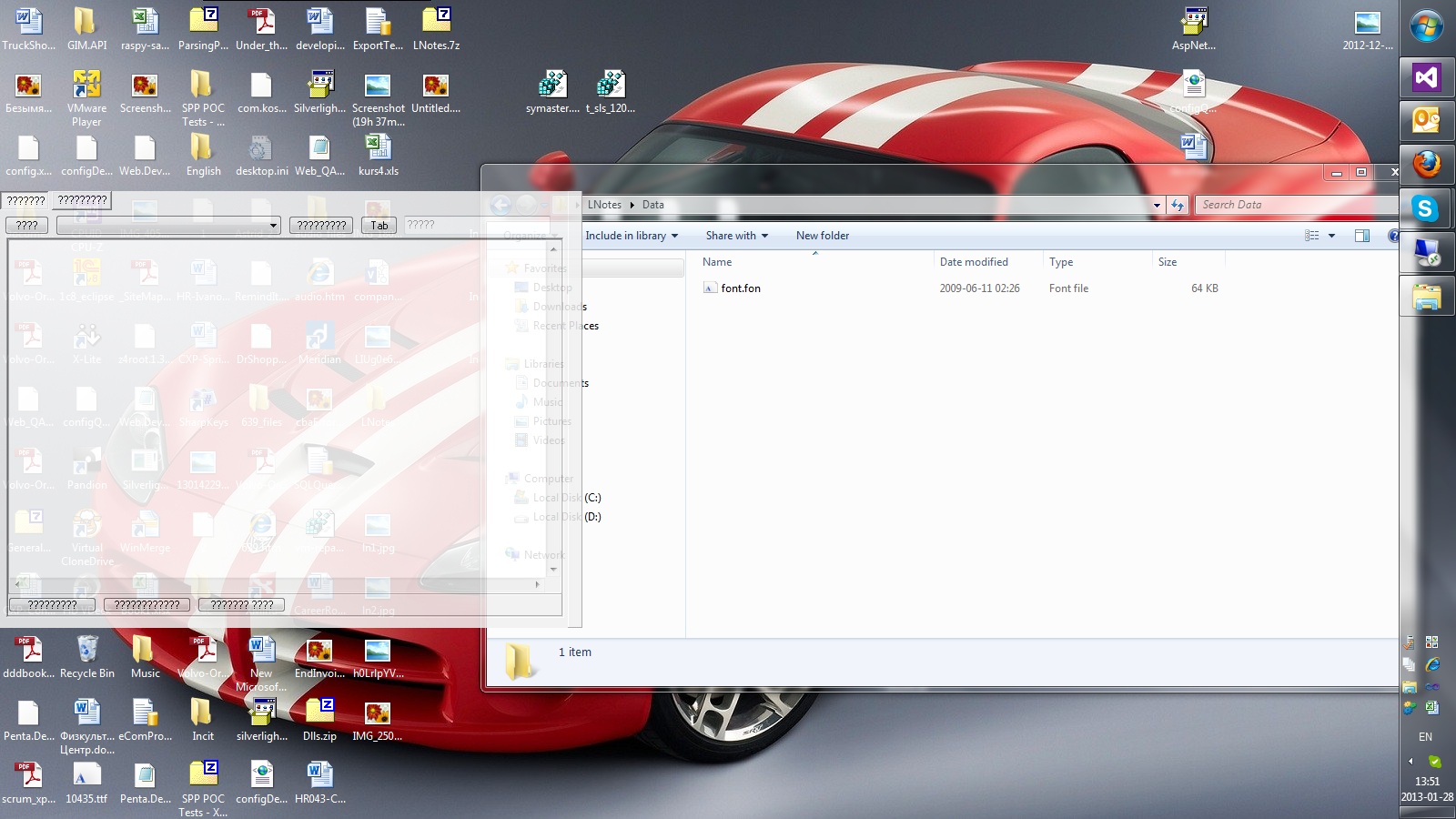Select the LNotes.7z archive on desktop

tap(436, 28)
